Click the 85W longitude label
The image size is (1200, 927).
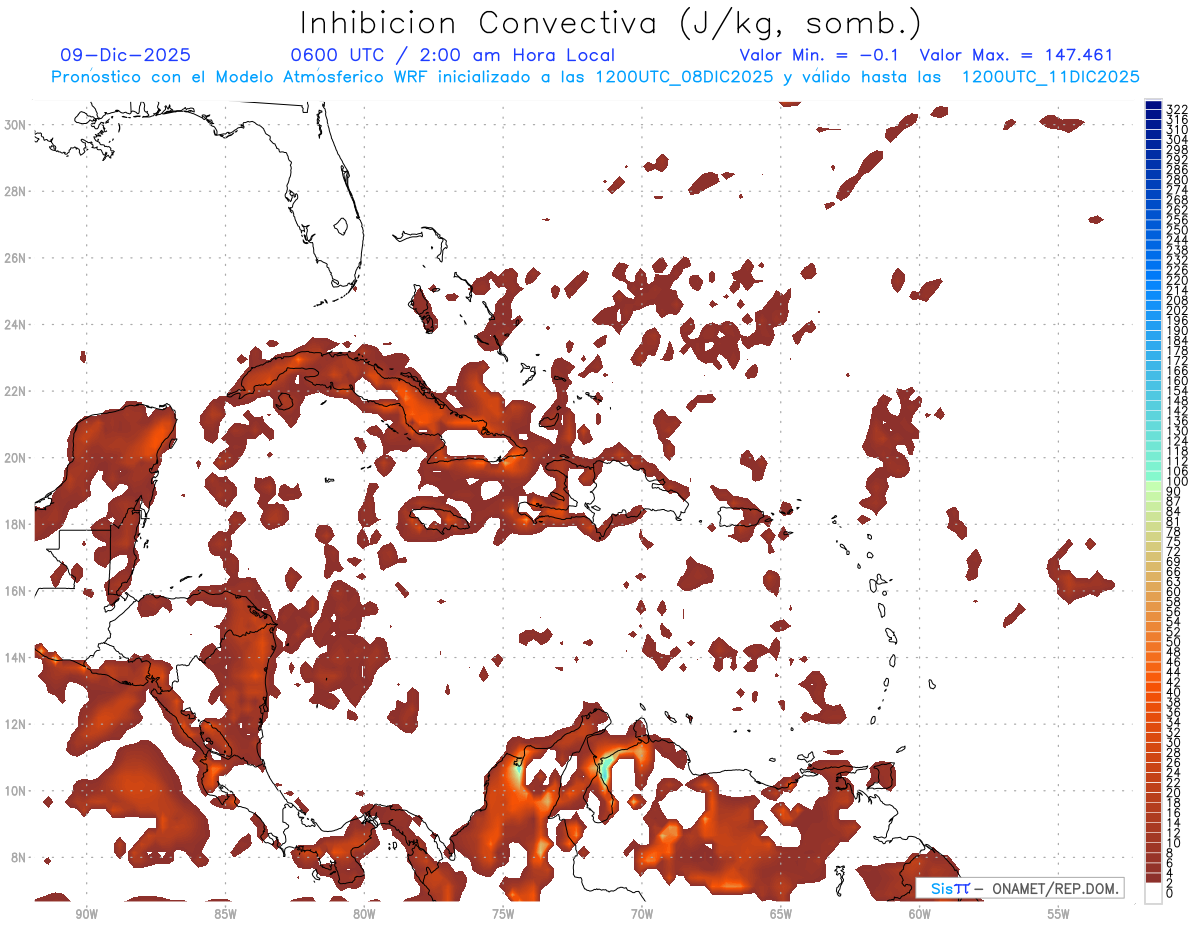[x=225, y=914]
